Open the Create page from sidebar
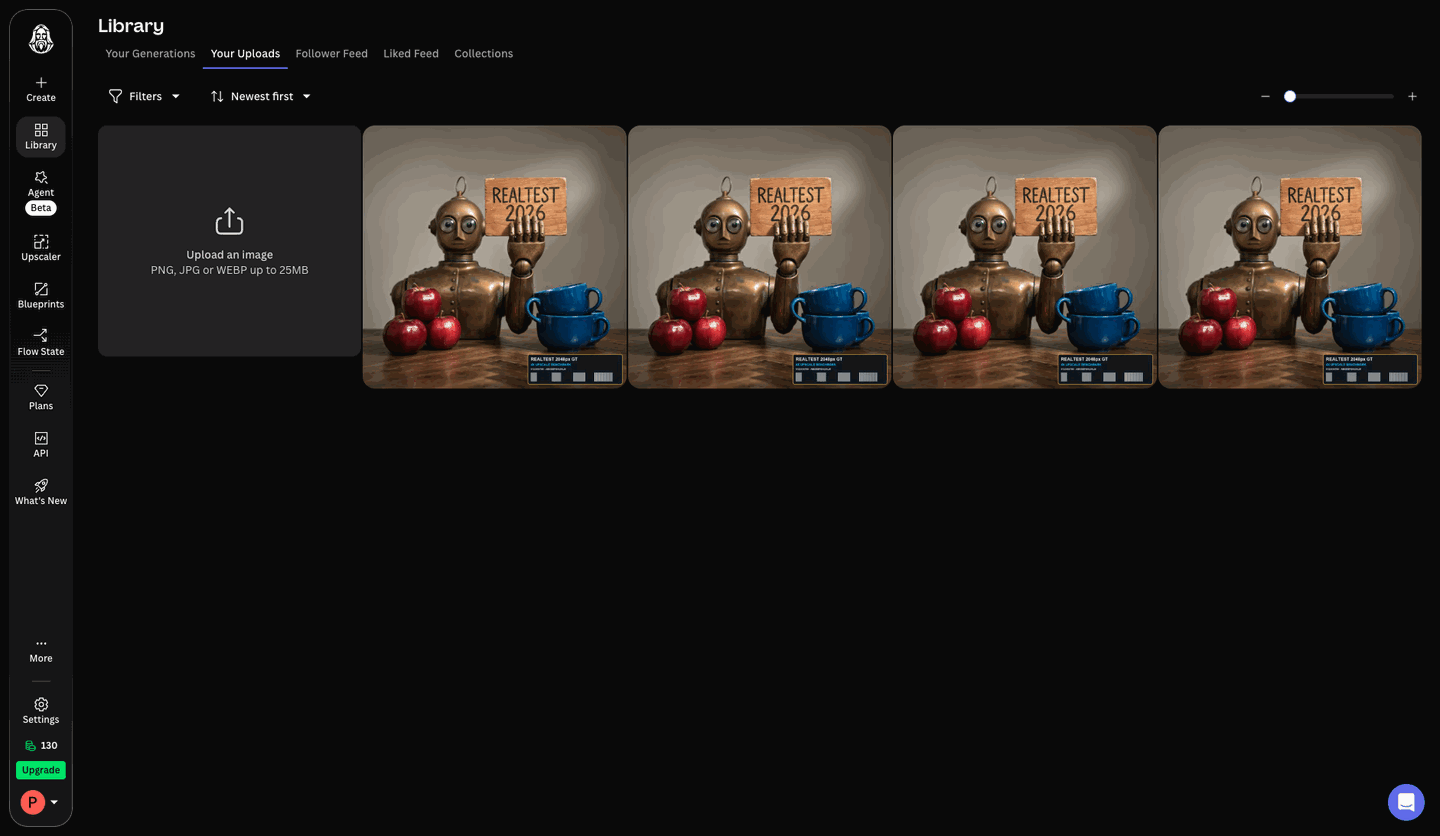The image size is (1440, 836). 41,89
